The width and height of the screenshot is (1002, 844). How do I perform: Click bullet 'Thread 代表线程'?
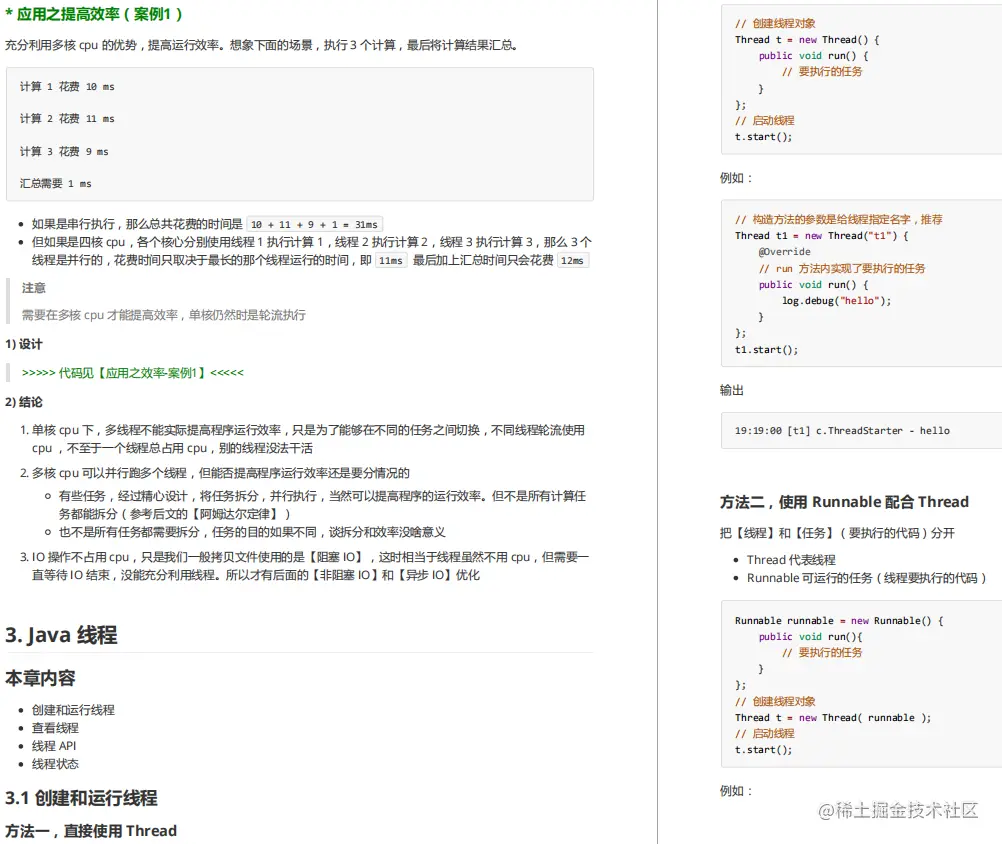pyautogui.click(x=791, y=560)
